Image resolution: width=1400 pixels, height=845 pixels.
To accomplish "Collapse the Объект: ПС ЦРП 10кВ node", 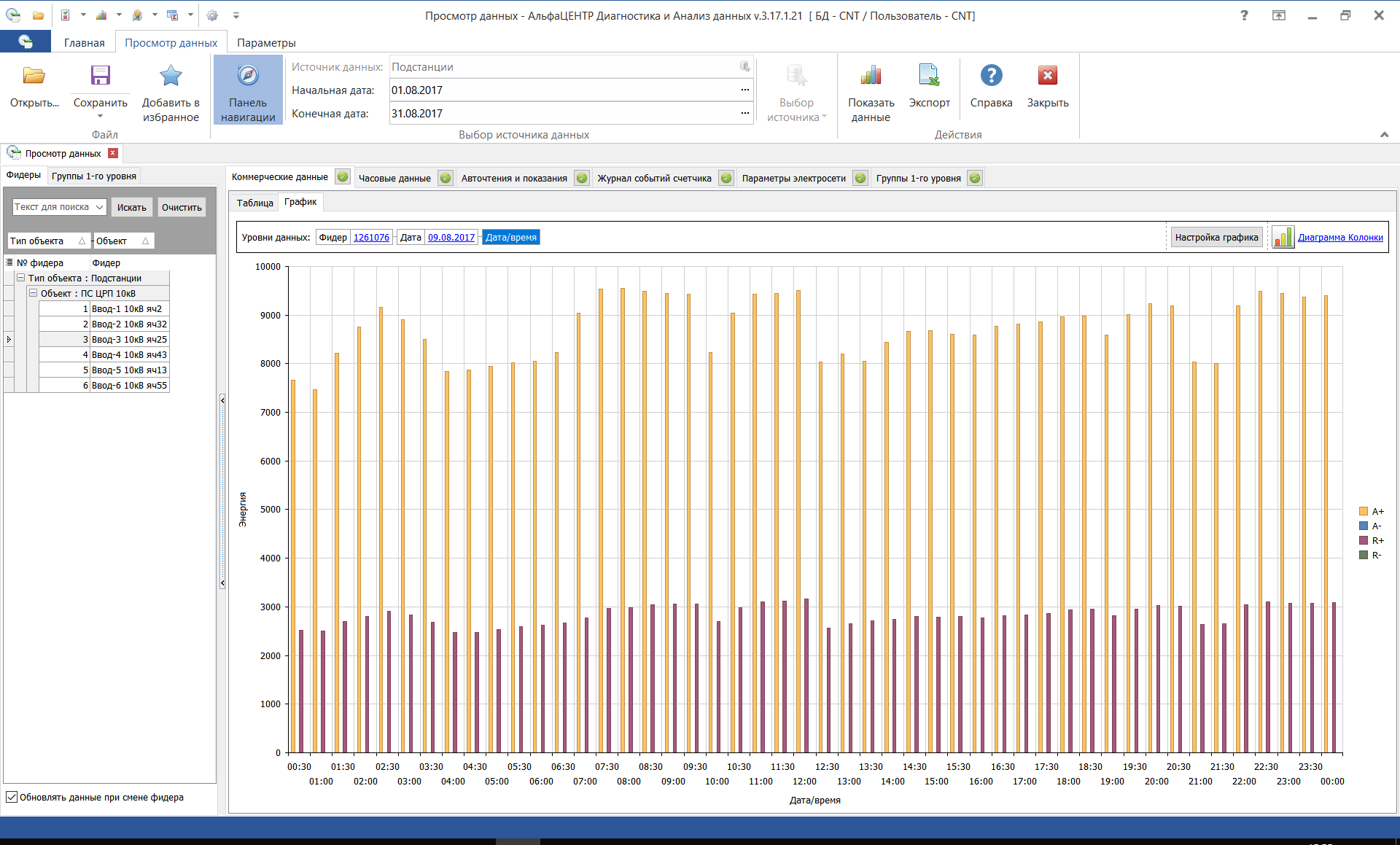I will tap(33, 292).
